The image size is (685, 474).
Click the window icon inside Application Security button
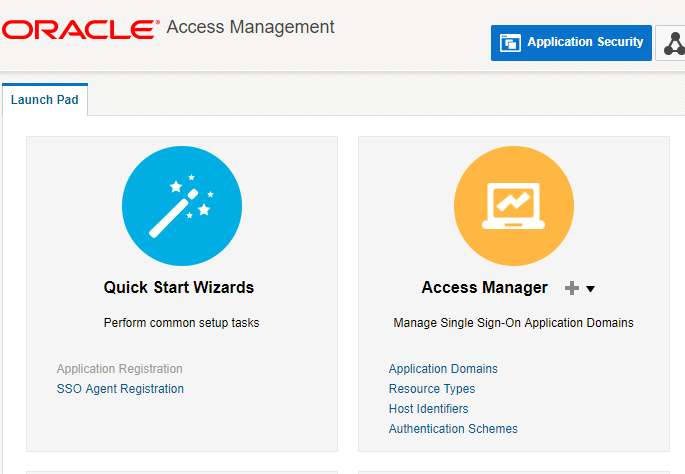(x=510, y=43)
